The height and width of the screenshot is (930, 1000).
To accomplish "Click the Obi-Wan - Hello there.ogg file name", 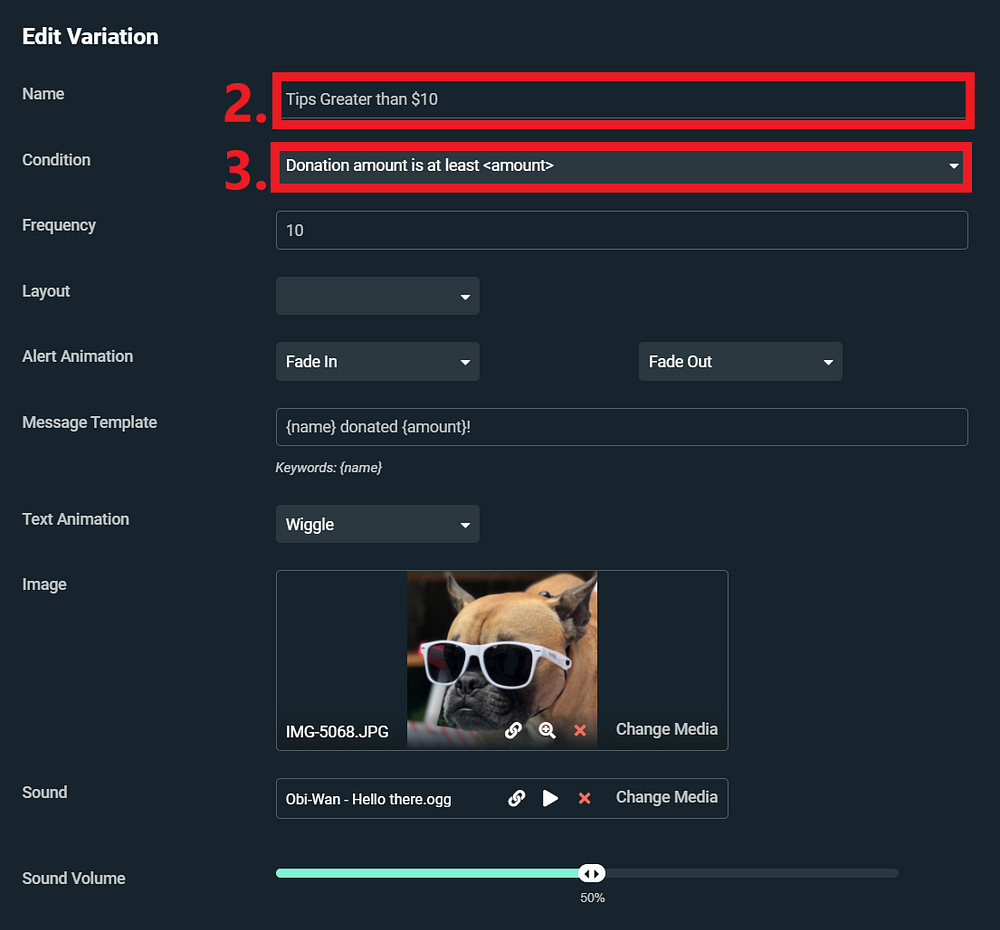I will click(x=368, y=799).
